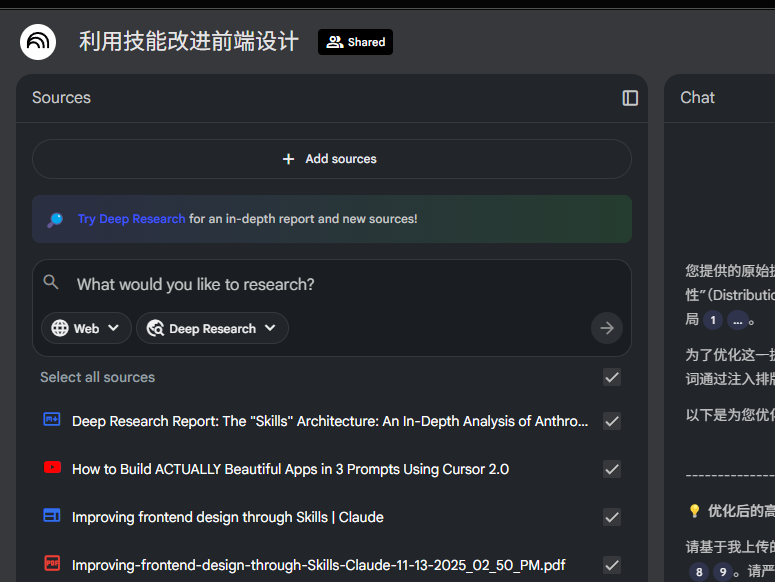
Task: Collapse the Sources panel with sidebar icon
Action: 630,98
